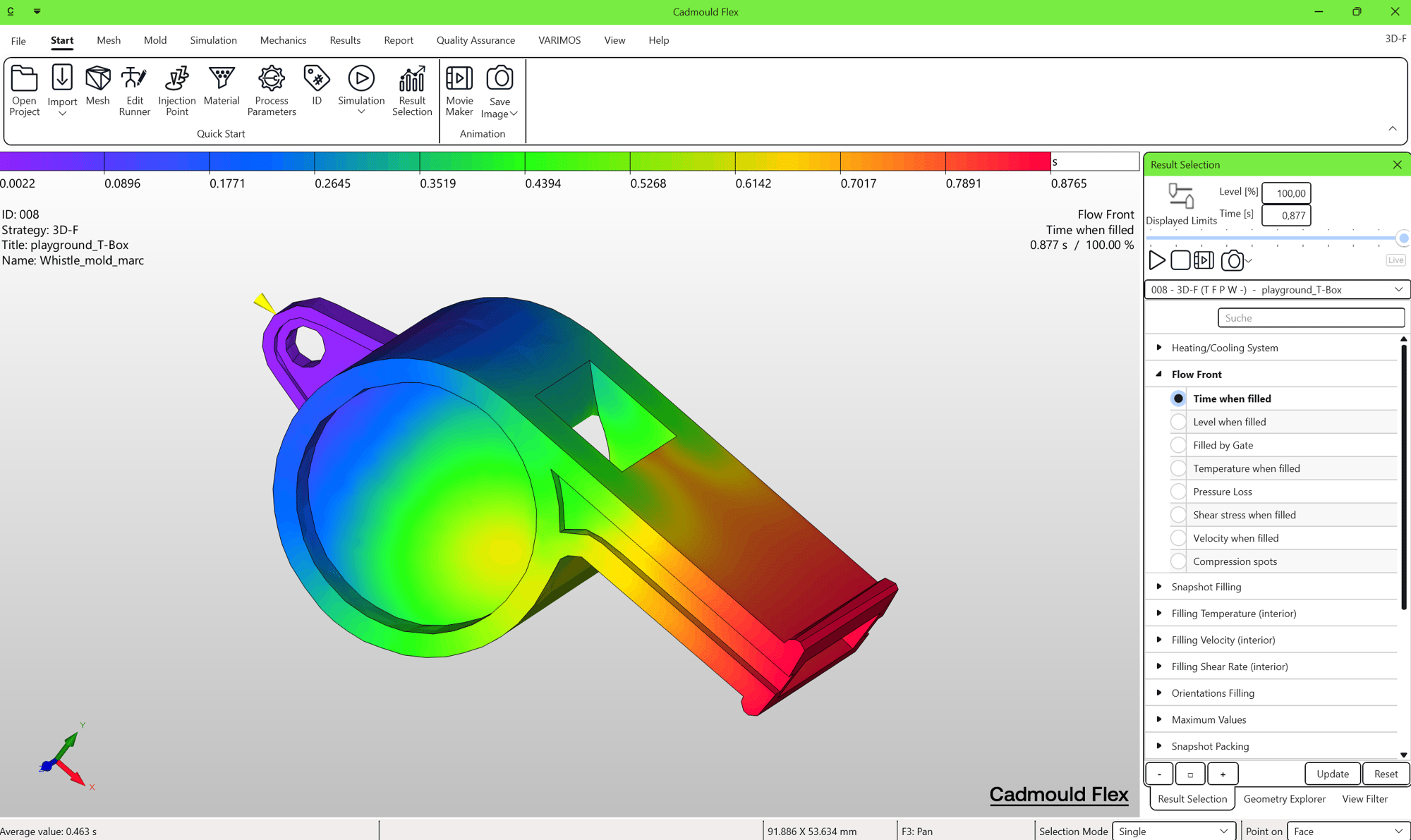This screenshot has width=1411, height=840.
Task: Open the Process Parameters settings
Action: pos(272,90)
